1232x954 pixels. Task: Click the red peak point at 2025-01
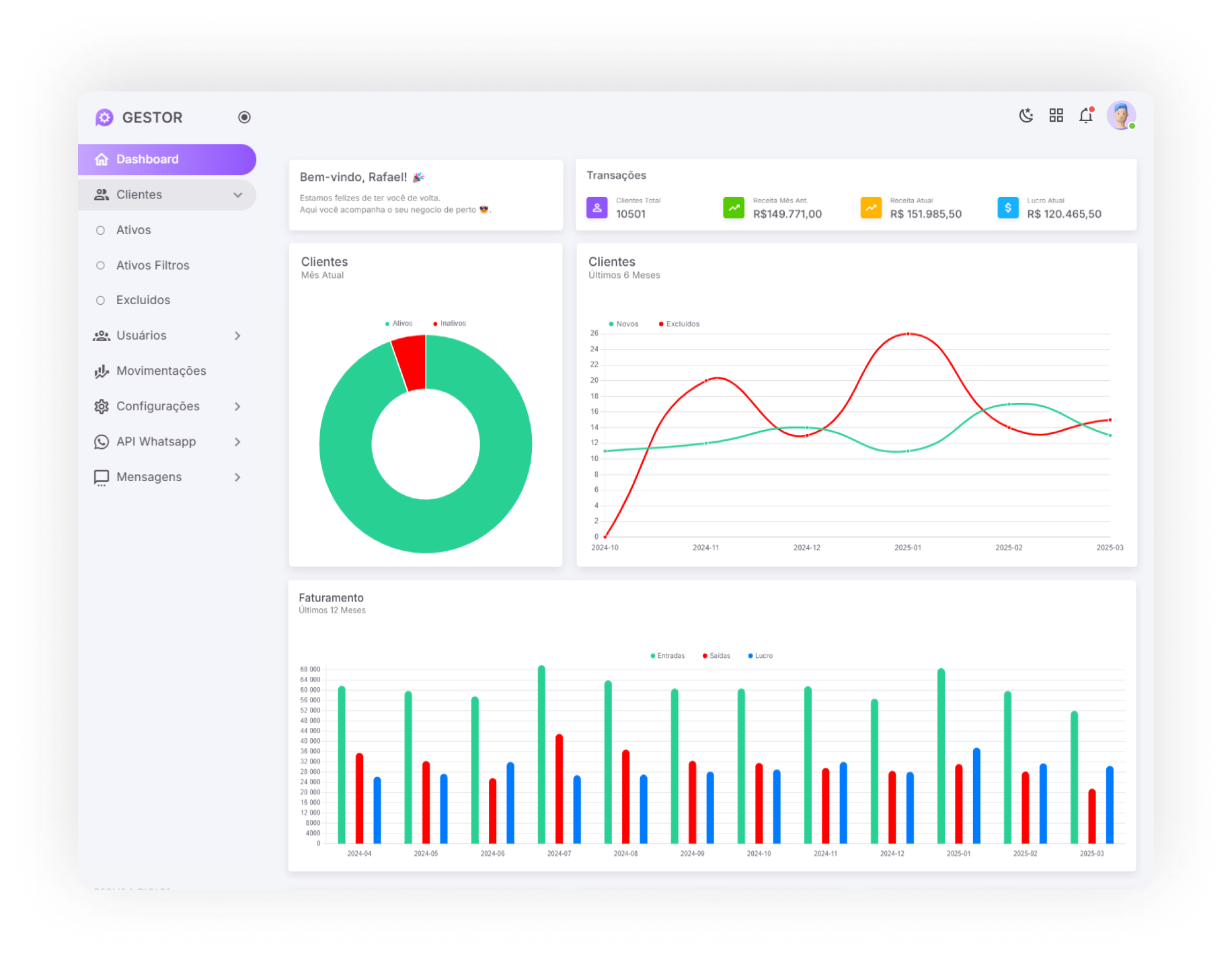tap(908, 334)
